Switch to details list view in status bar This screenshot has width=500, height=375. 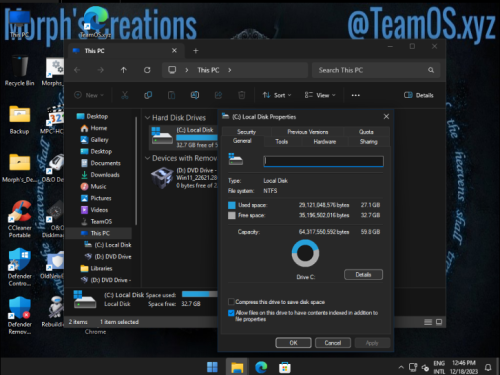point(428,322)
